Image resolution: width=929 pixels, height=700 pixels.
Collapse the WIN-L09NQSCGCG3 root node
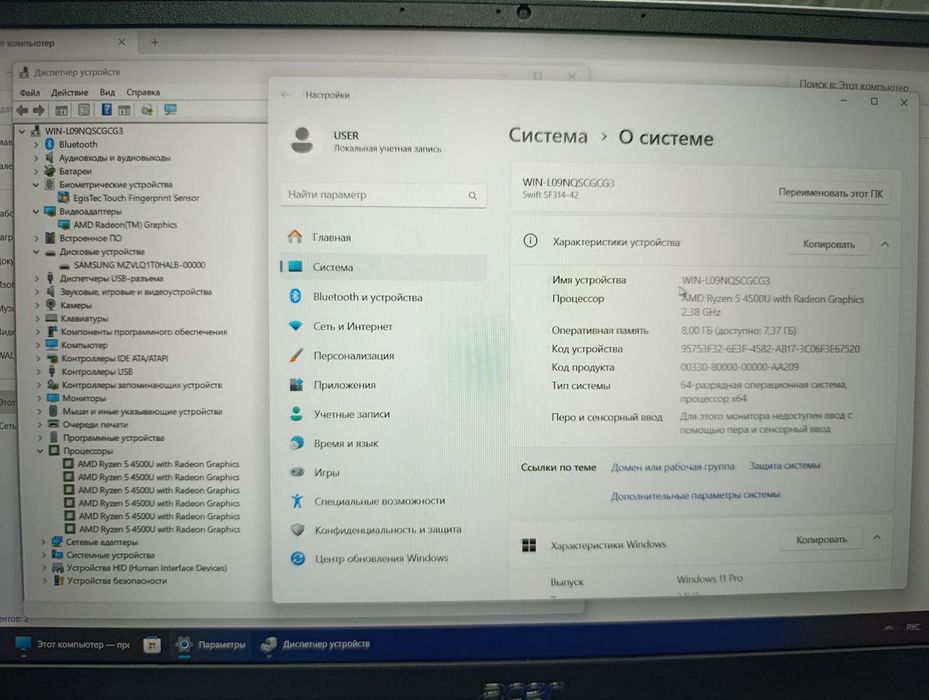(23, 131)
